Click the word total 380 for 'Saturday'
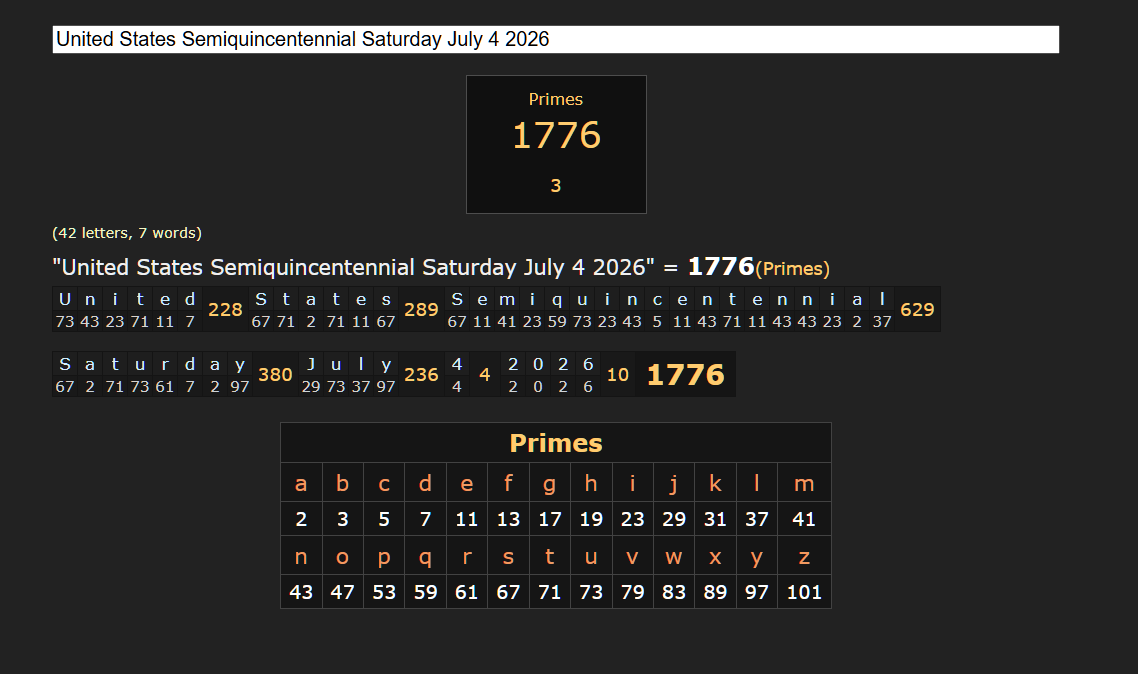Viewport: 1138px width, 674px height. click(x=275, y=375)
